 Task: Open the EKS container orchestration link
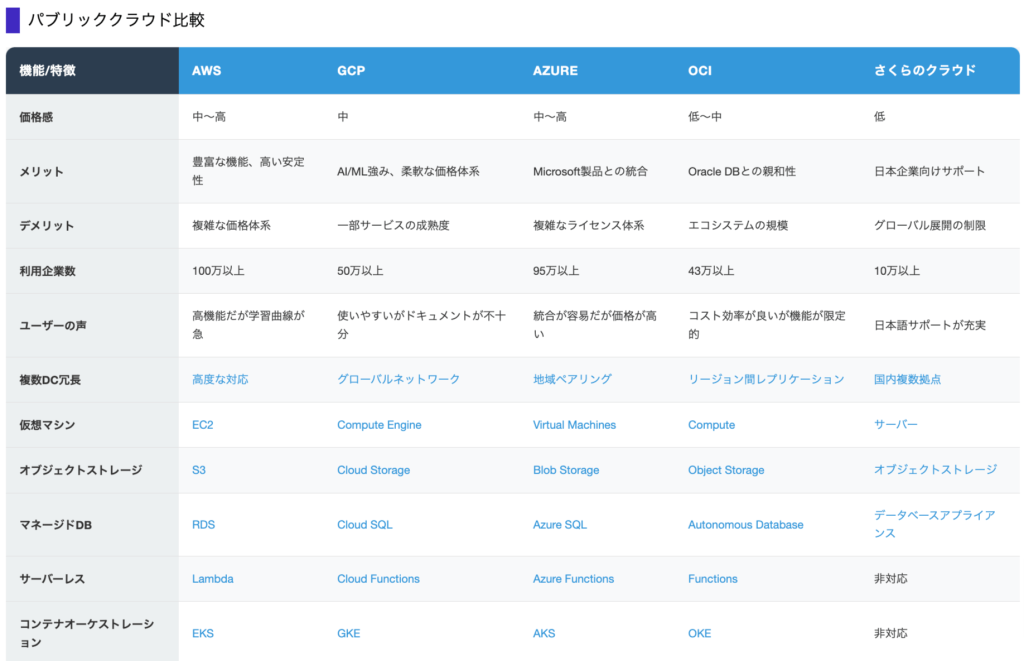point(203,633)
